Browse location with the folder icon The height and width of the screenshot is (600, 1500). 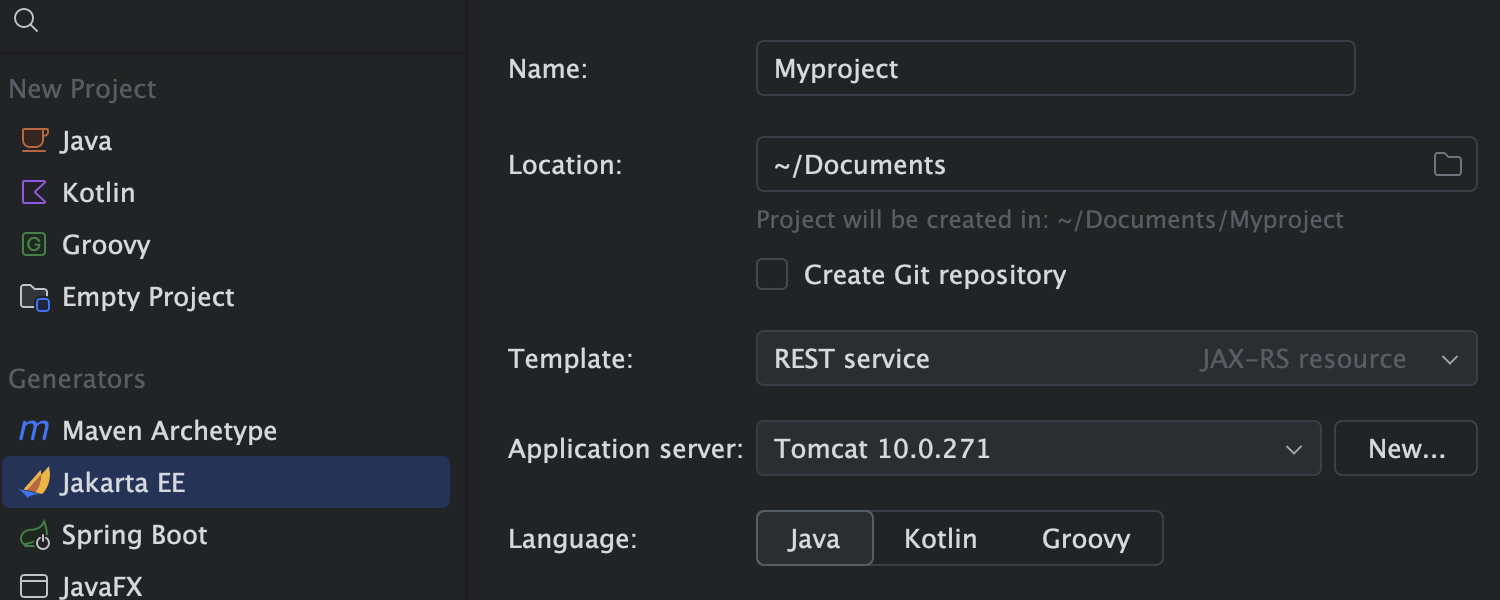click(x=1447, y=164)
